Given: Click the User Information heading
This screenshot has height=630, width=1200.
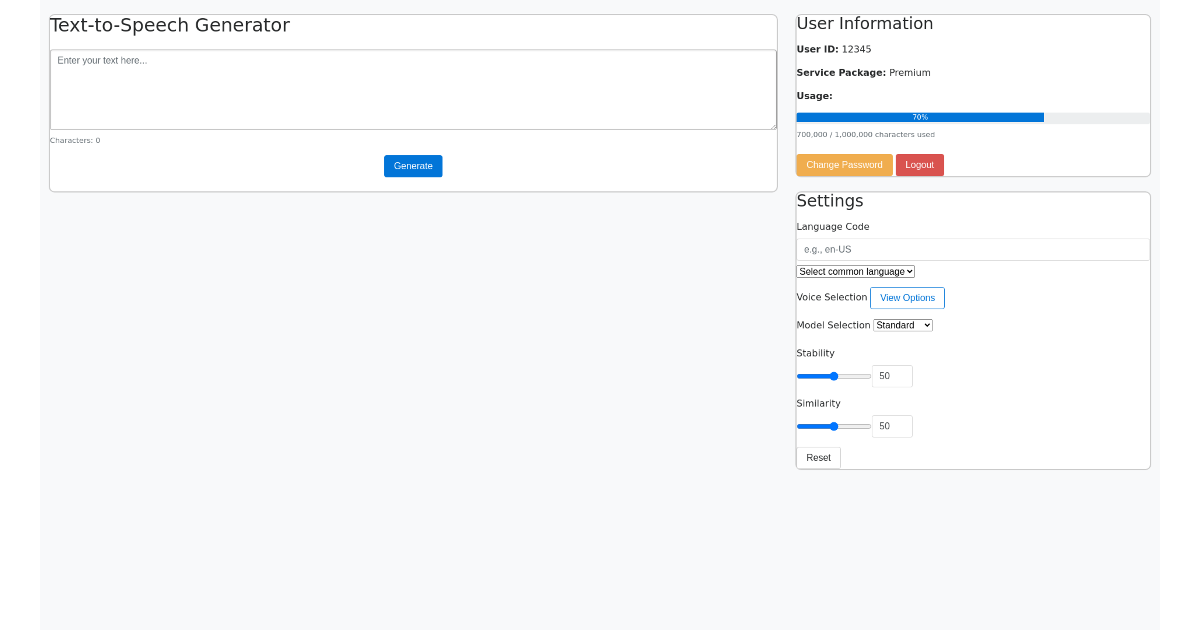Looking at the screenshot, I should click(x=865, y=24).
